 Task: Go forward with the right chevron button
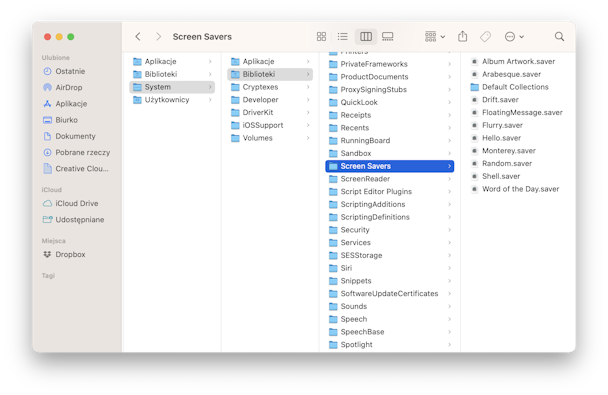pyautogui.click(x=158, y=37)
